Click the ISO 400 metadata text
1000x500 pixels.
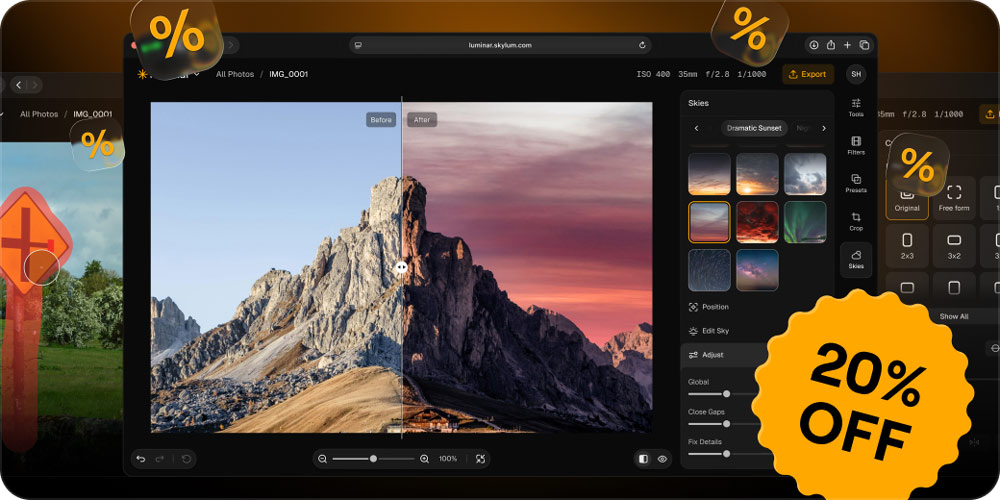(653, 74)
